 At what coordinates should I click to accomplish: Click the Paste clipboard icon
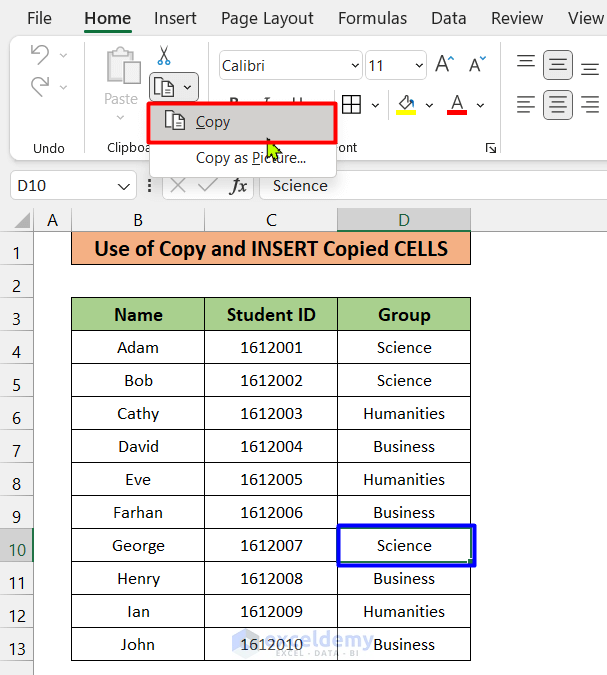pos(121,68)
